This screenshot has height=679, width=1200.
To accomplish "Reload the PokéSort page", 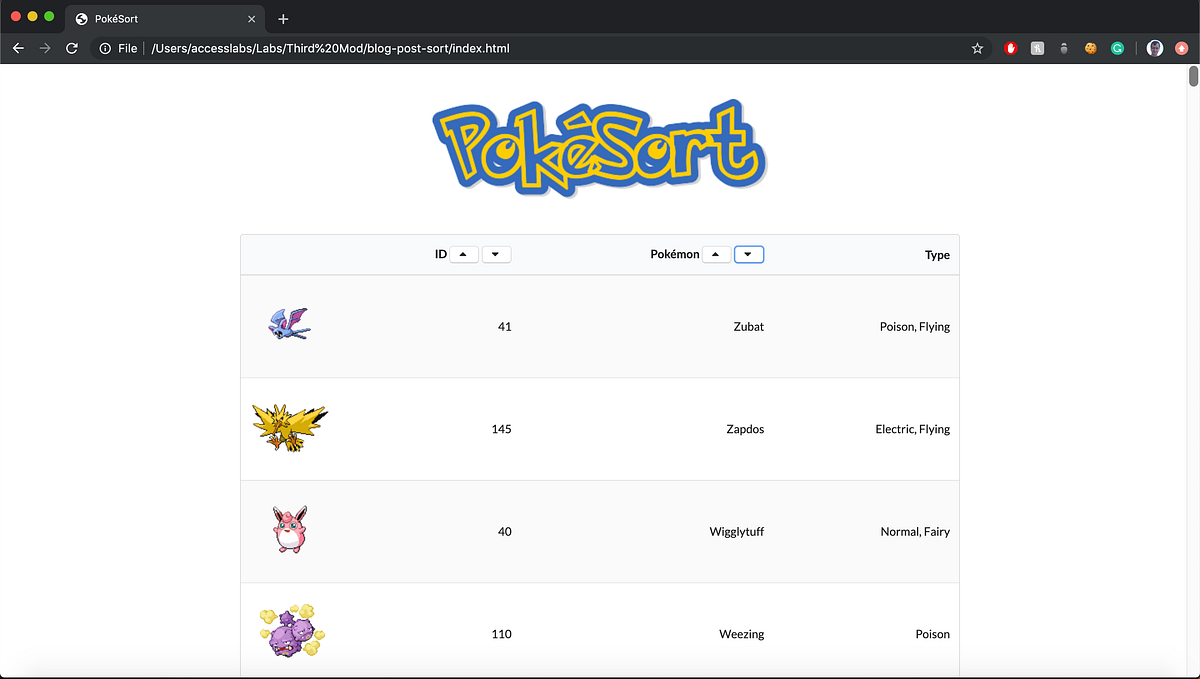I will click(x=70, y=47).
